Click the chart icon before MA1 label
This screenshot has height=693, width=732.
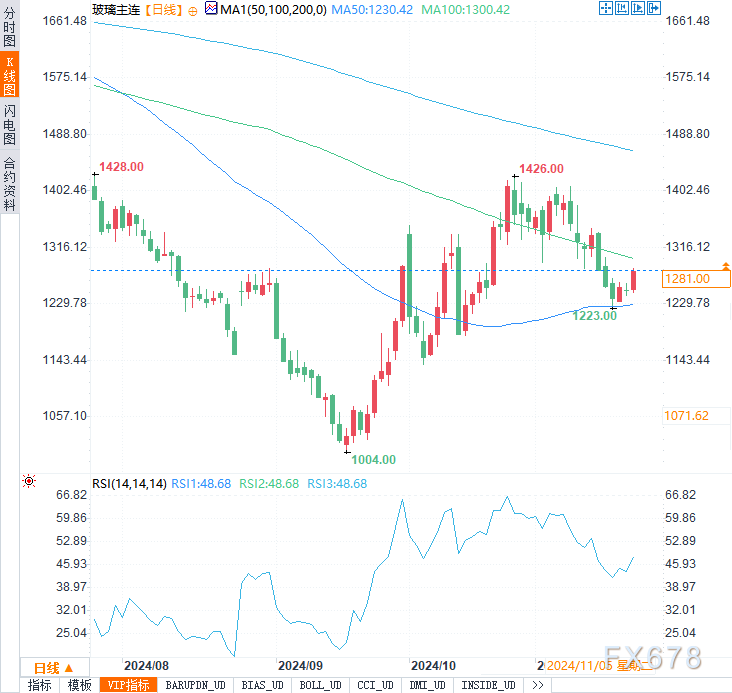coord(210,9)
